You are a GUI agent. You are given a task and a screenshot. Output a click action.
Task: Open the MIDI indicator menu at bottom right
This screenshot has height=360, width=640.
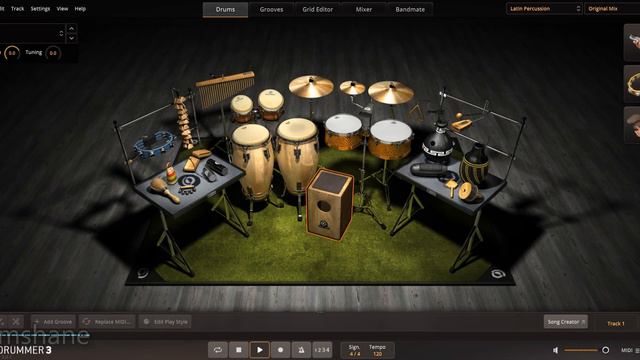tap(630, 350)
